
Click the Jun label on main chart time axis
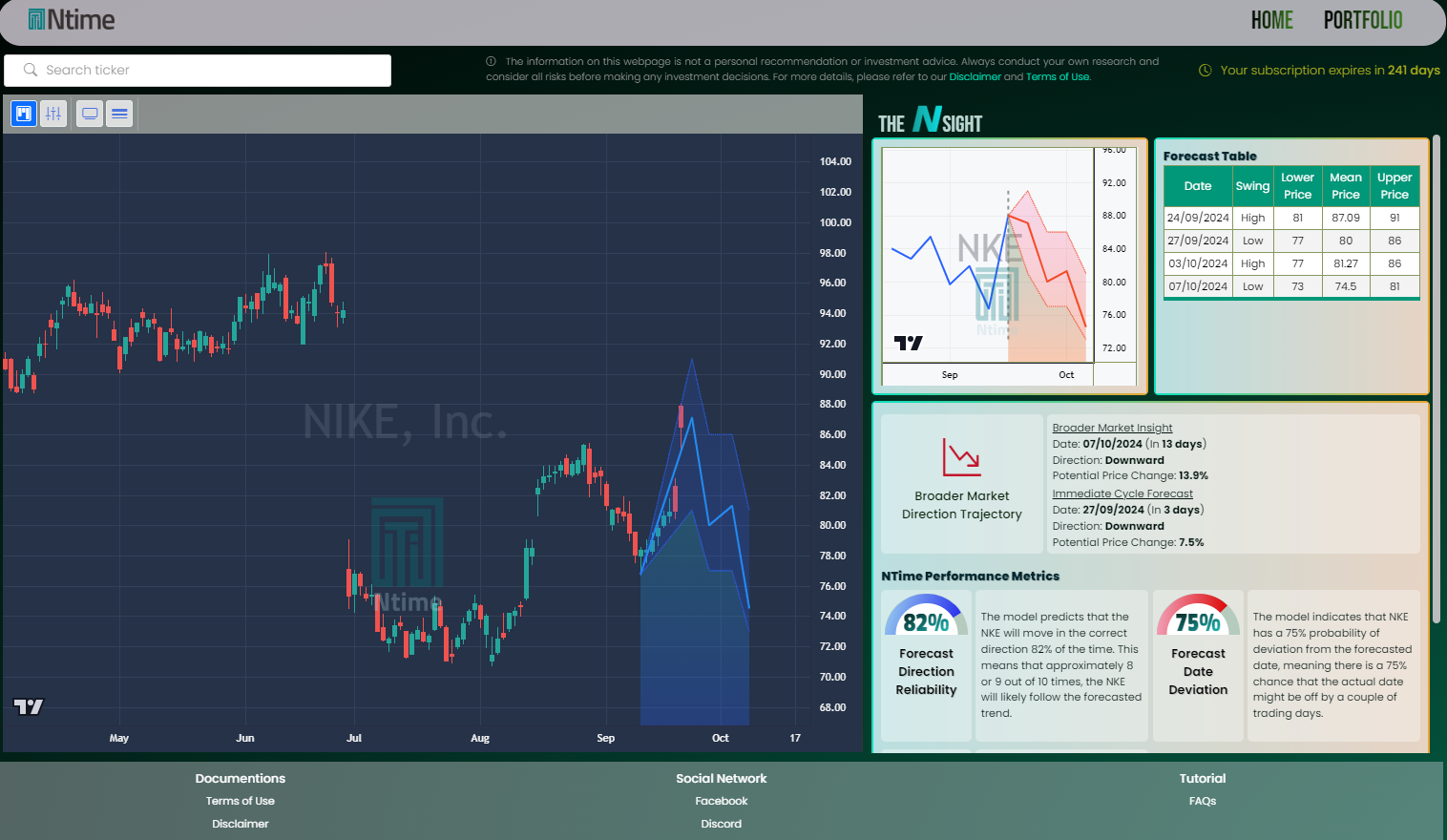(245, 738)
